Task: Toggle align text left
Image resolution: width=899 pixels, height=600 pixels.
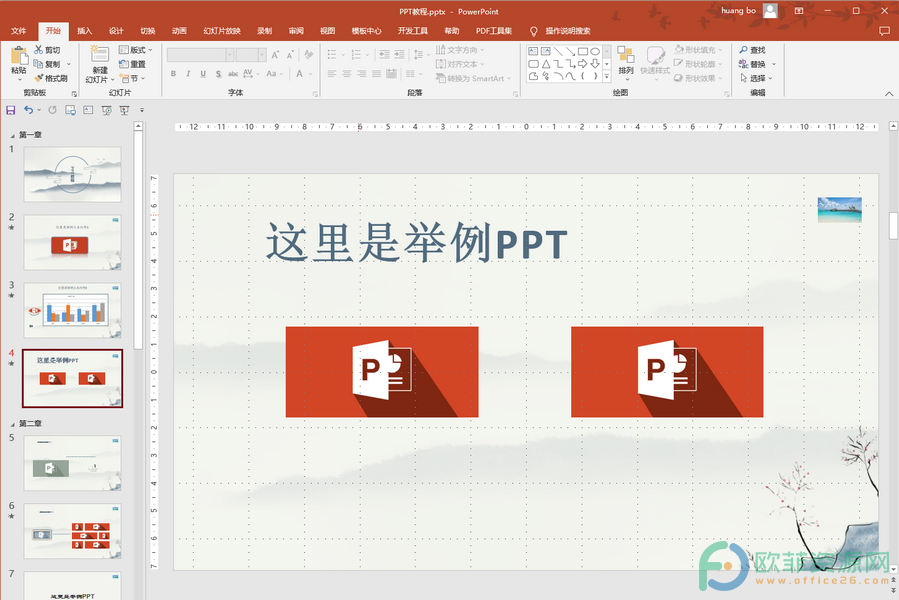Action: [332, 73]
